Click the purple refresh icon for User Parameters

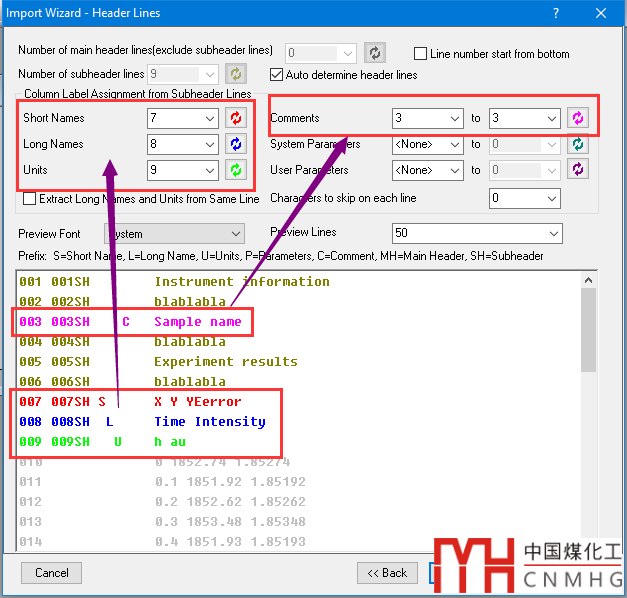(x=578, y=170)
